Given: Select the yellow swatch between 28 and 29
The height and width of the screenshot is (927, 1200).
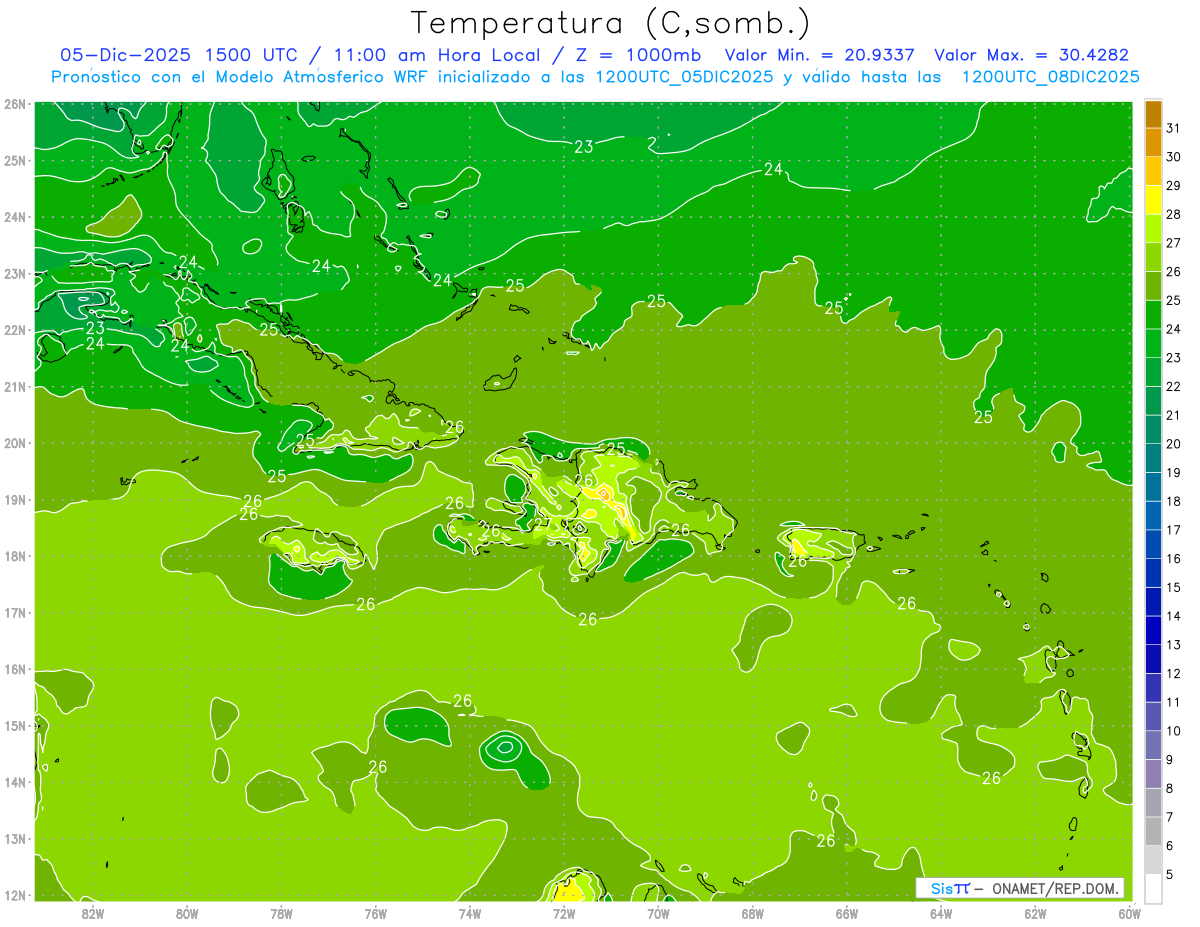Looking at the screenshot, I should tap(1153, 200).
